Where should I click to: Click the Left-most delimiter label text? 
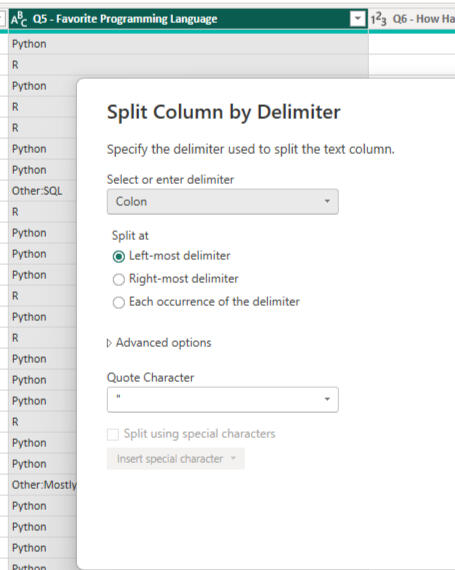pyautogui.click(x=180, y=256)
